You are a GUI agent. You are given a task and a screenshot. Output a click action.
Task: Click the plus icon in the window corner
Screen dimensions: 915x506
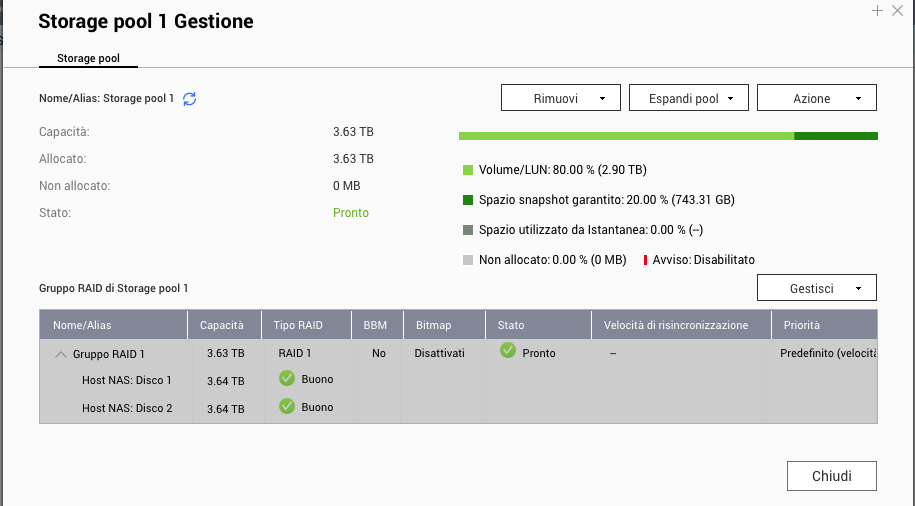(877, 11)
